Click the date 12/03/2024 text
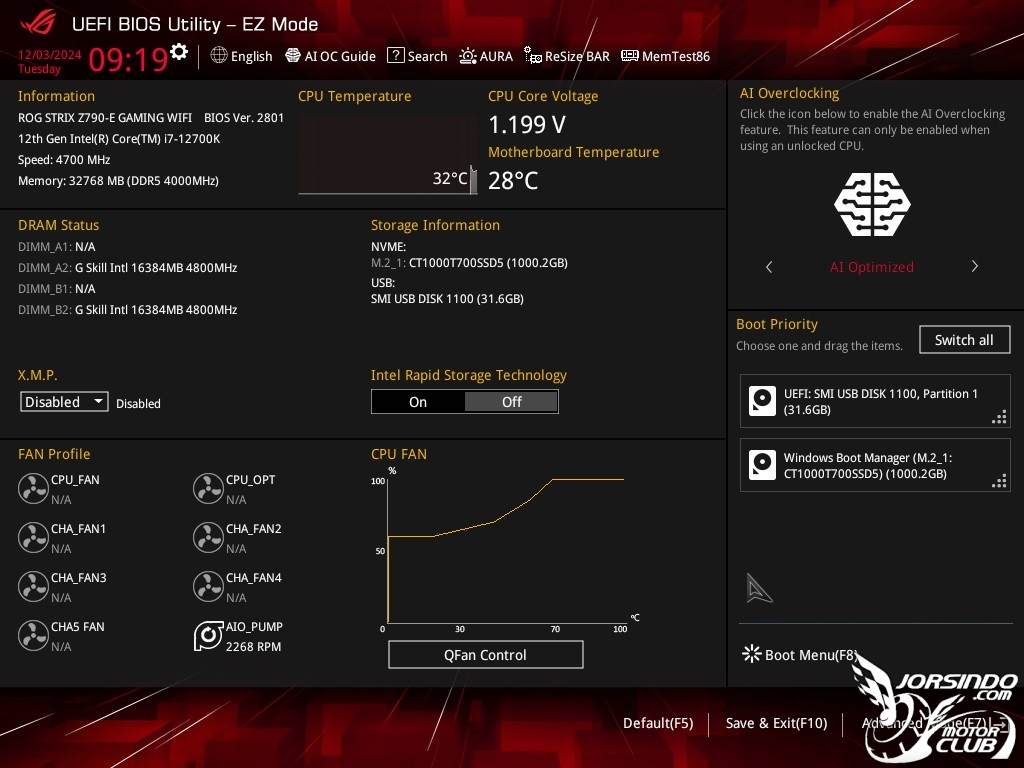The height and width of the screenshot is (768, 1024). 49,54
